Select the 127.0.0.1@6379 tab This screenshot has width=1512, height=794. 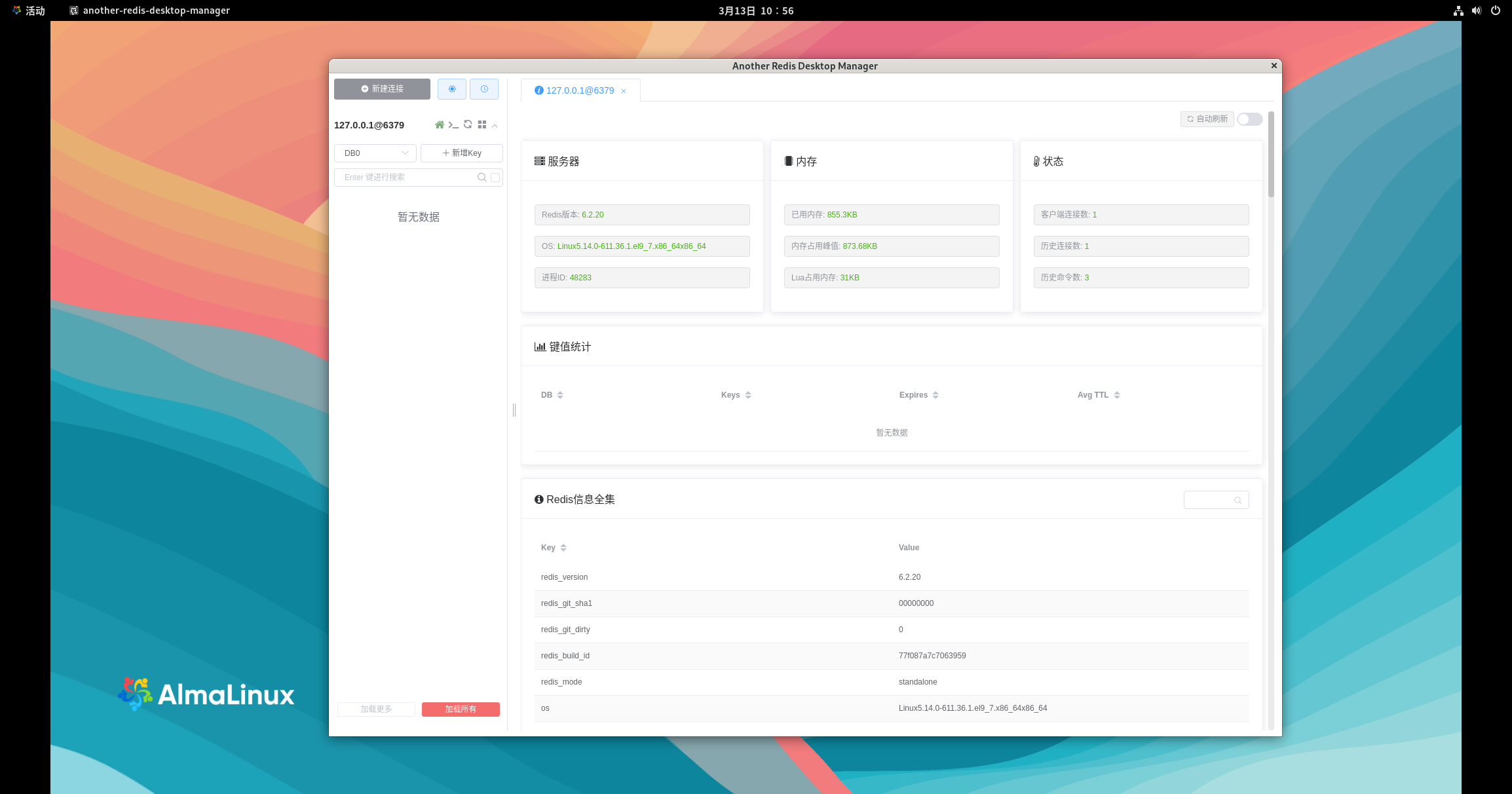tap(579, 90)
